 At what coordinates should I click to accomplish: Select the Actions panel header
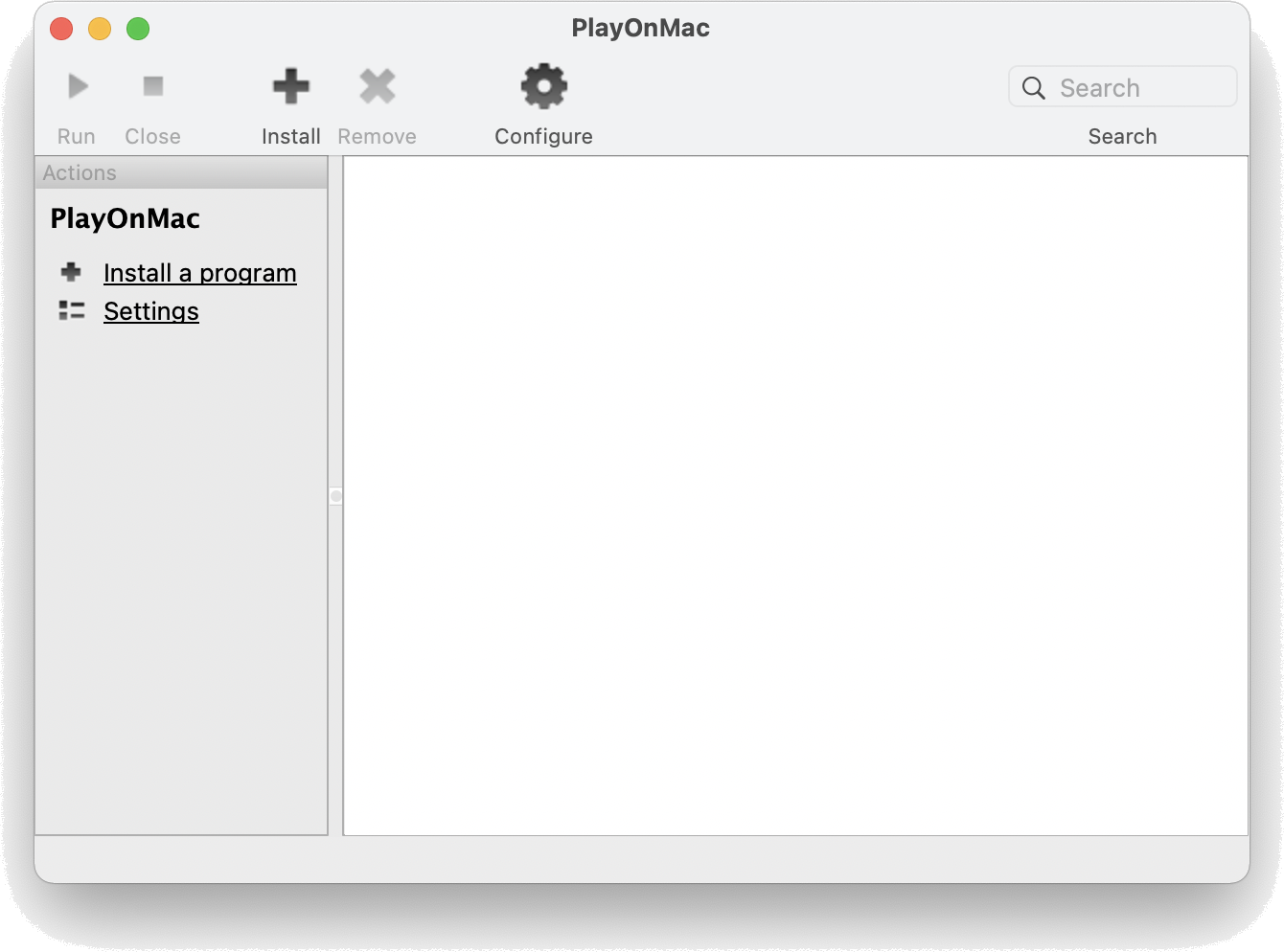pyautogui.click(x=80, y=172)
